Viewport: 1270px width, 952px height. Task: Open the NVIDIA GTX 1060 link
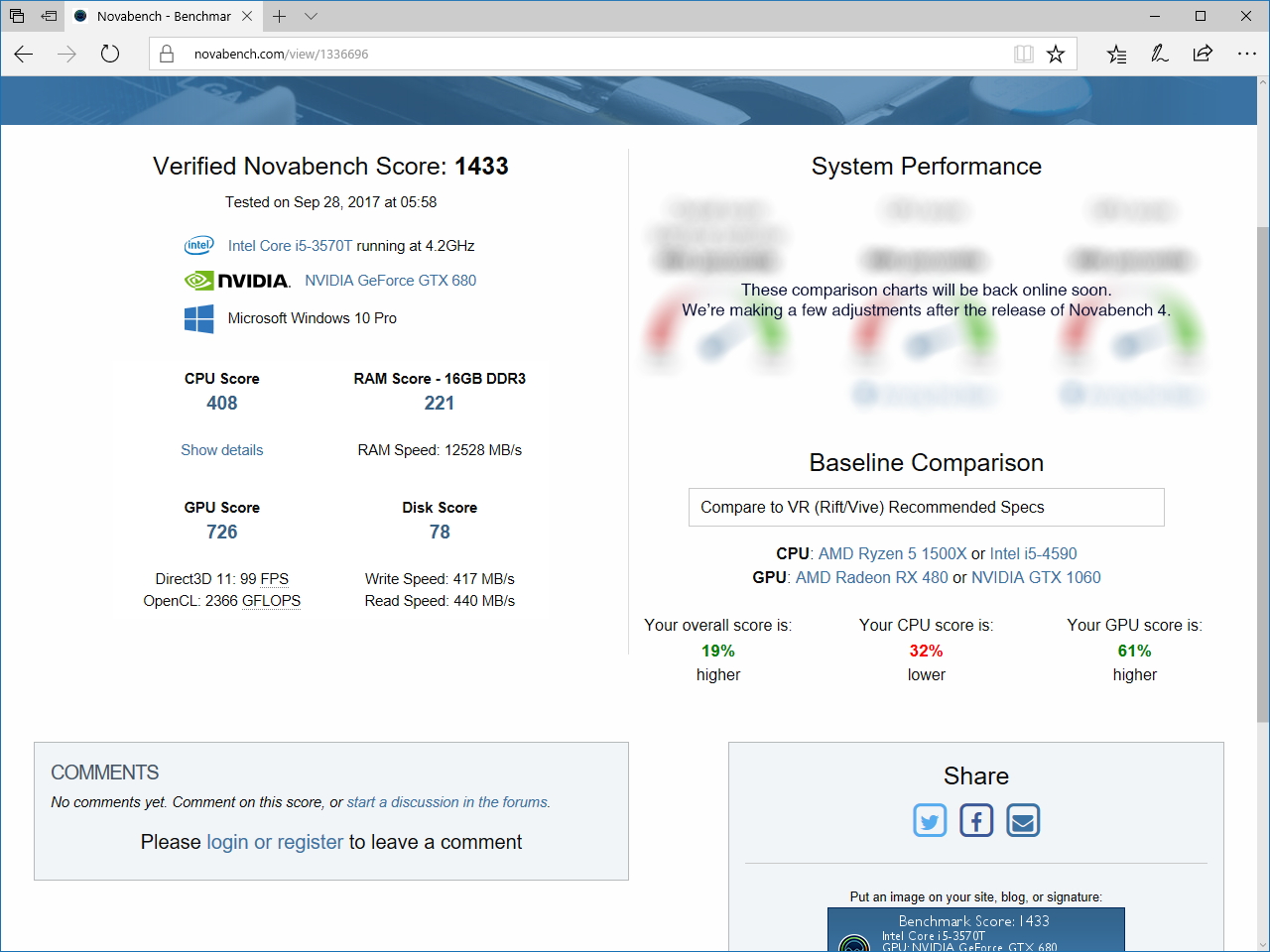[1036, 577]
